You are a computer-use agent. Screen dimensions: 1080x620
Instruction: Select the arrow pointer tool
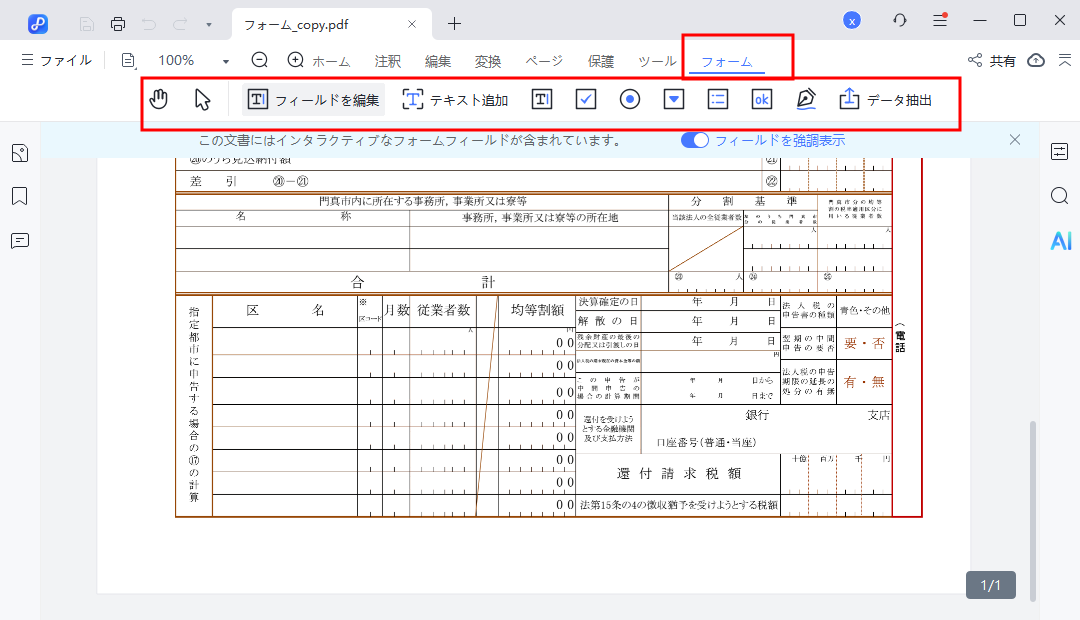pyautogui.click(x=203, y=99)
